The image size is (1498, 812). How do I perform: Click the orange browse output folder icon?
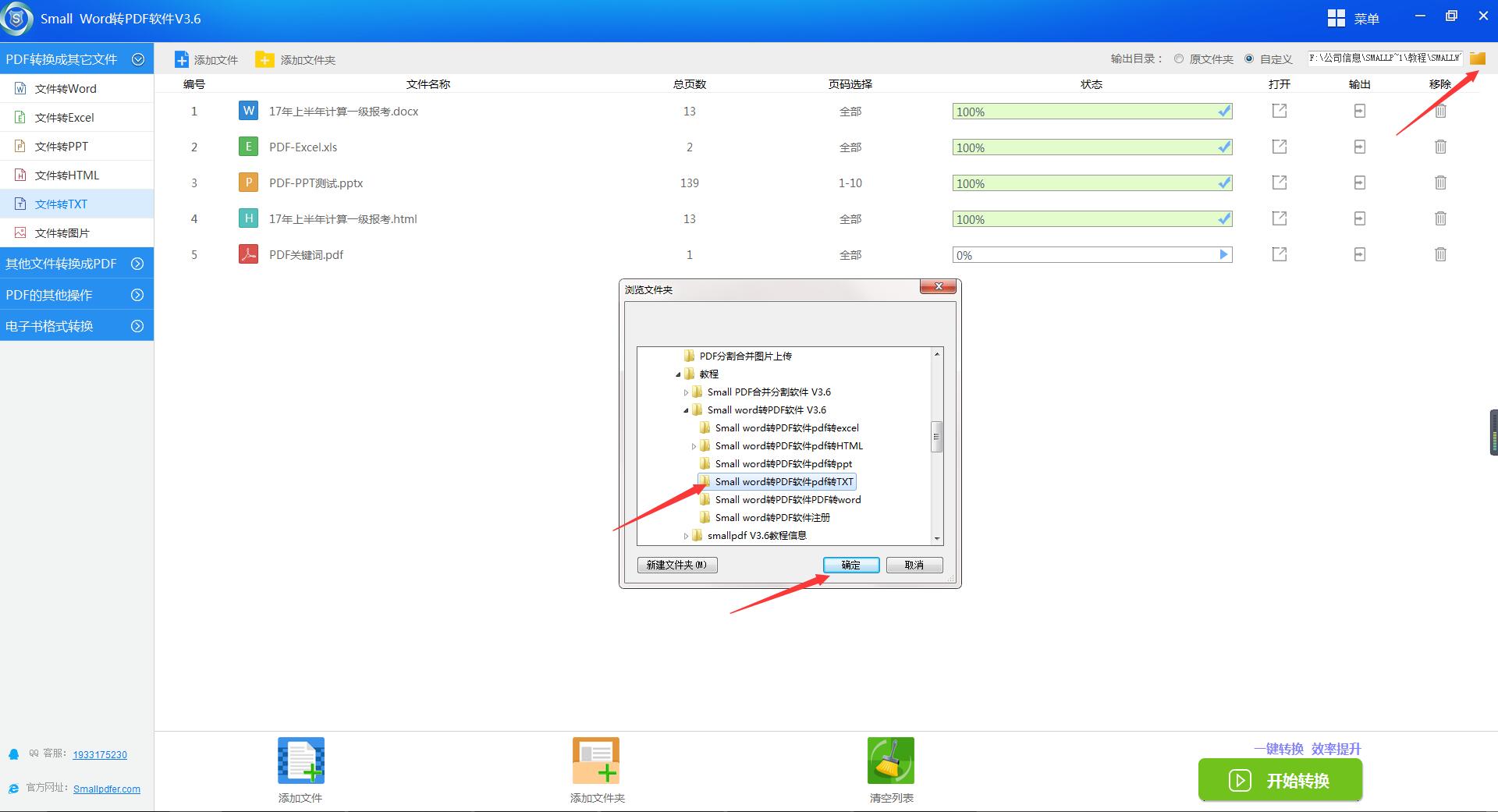click(x=1477, y=59)
